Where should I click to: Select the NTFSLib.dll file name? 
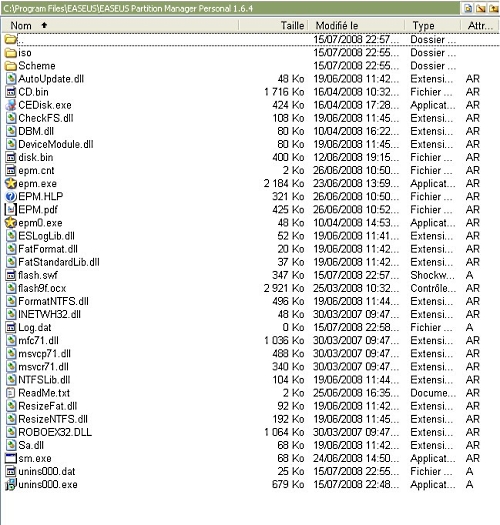point(44,380)
